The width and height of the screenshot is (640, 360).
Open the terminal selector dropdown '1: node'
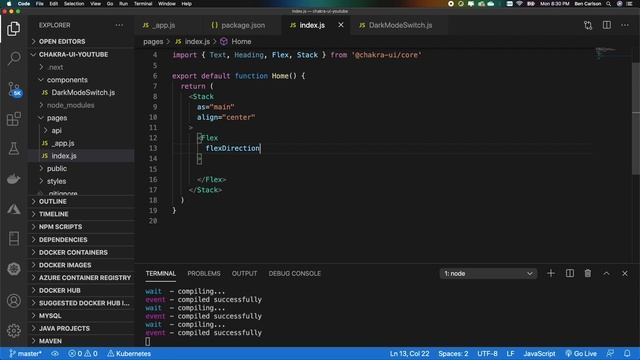point(488,273)
